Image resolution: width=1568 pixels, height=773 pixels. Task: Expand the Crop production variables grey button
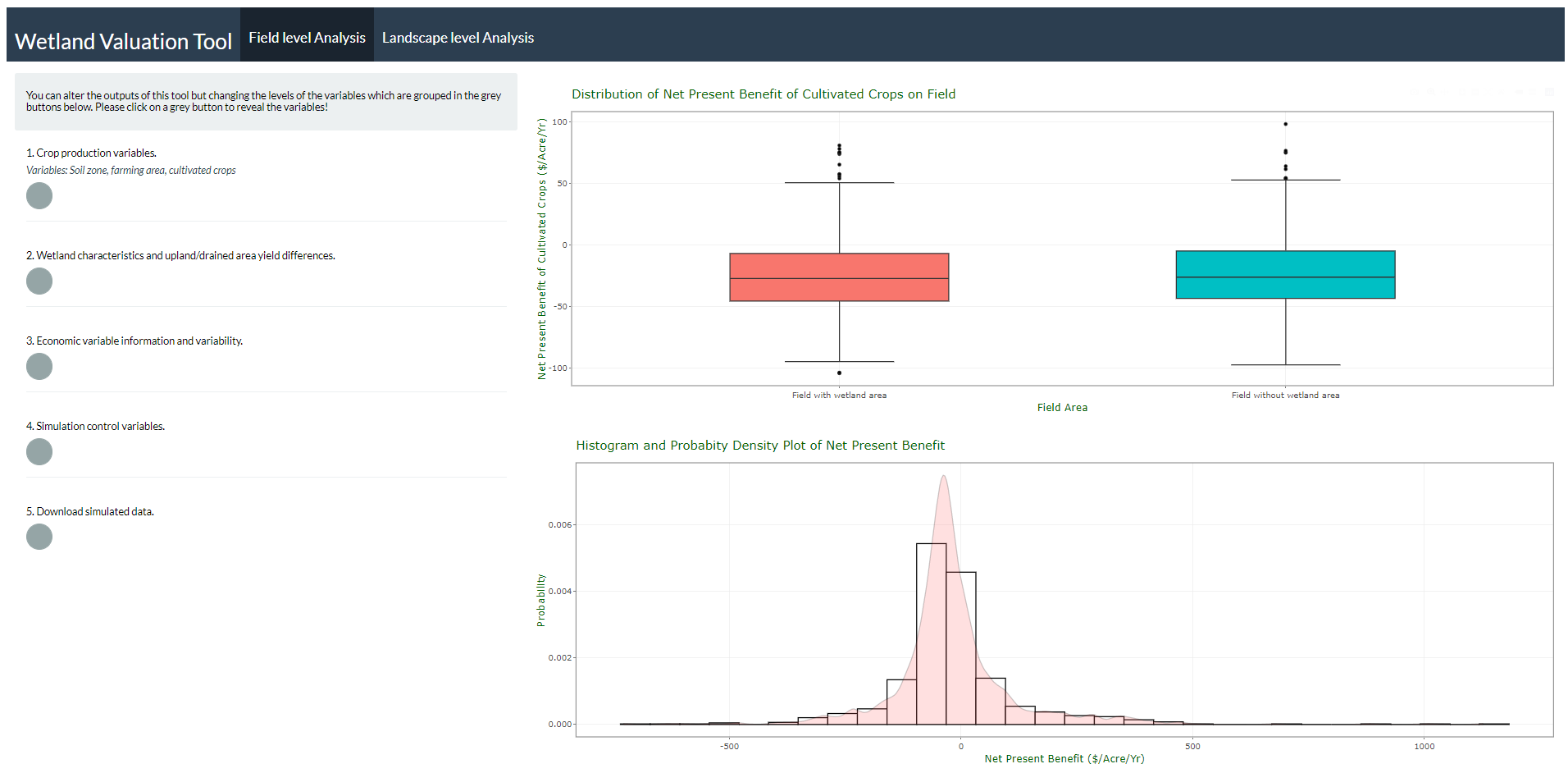click(x=39, y=195)
